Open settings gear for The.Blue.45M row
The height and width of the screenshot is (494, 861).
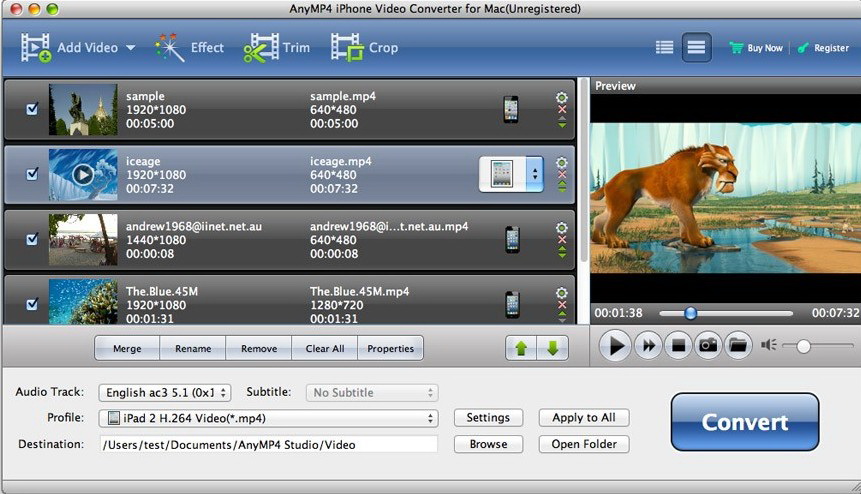pyautogui.click(x=562, y=293)
